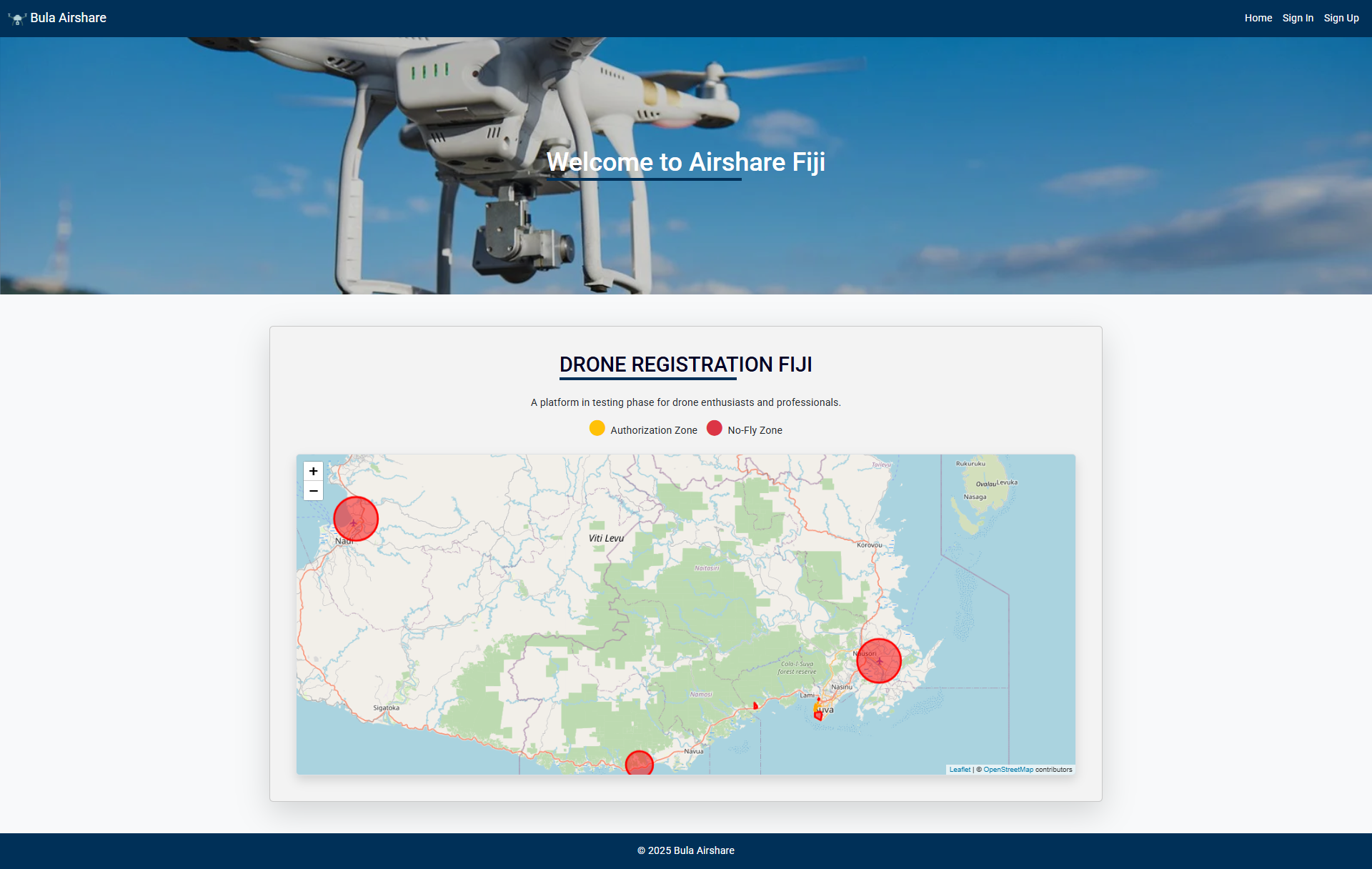The height and width of the screenshot is (869, 1372).
Task: Open the OpenStreetMap contributors link
Action: [x=1008, y=770]
